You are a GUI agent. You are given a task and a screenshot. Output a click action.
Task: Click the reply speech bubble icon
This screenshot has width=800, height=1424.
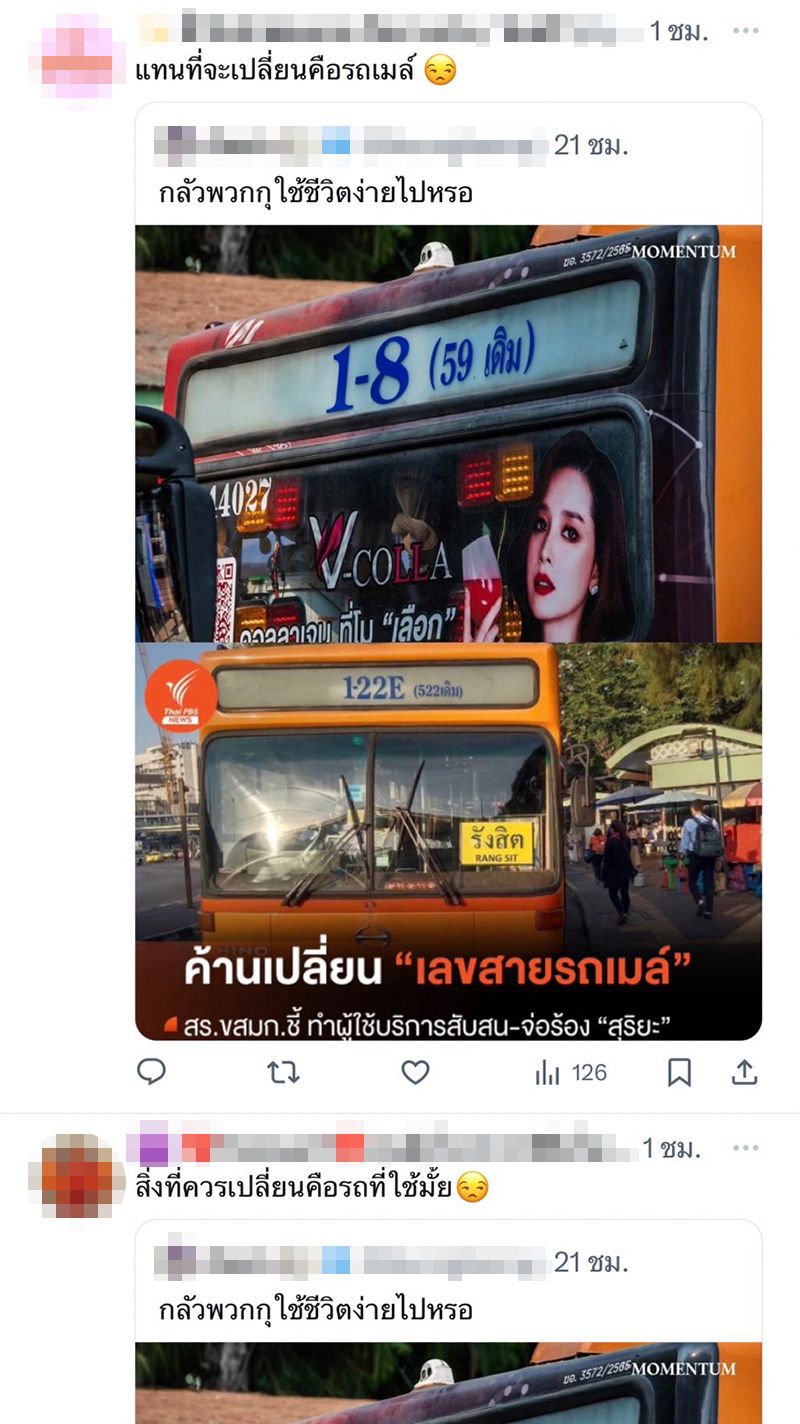tap(151, 1072)
